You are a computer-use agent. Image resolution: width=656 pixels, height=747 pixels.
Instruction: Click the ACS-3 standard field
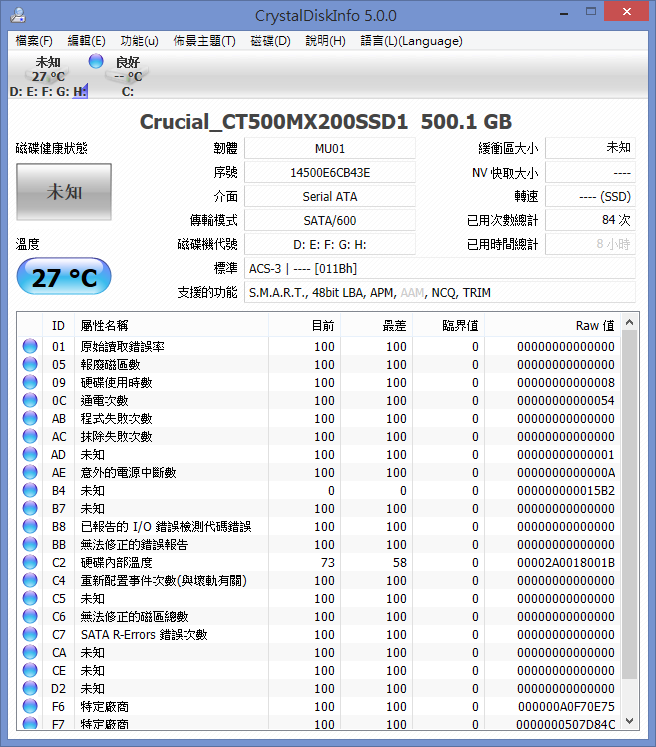[440, 269]
